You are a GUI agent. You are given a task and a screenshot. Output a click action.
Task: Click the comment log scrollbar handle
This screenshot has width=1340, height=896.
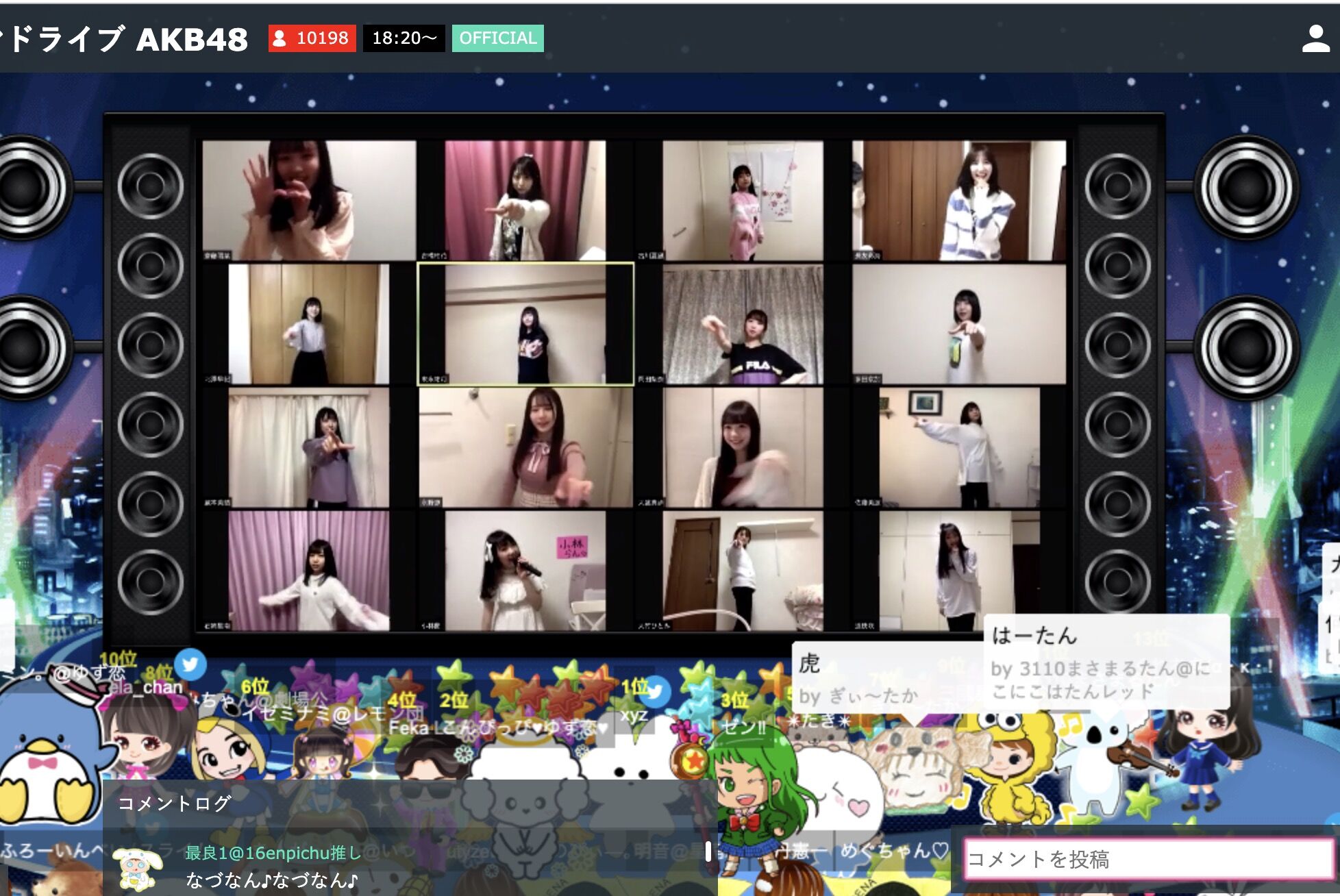(x=708, y=851)
